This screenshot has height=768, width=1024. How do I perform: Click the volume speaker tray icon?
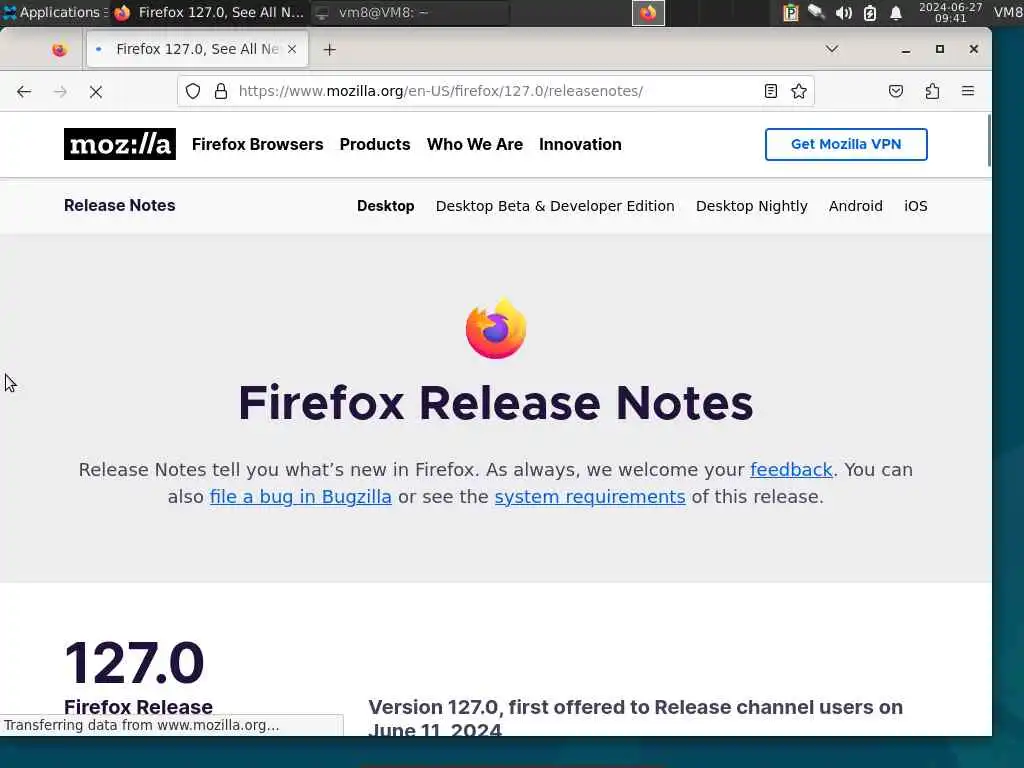(843, 12)
